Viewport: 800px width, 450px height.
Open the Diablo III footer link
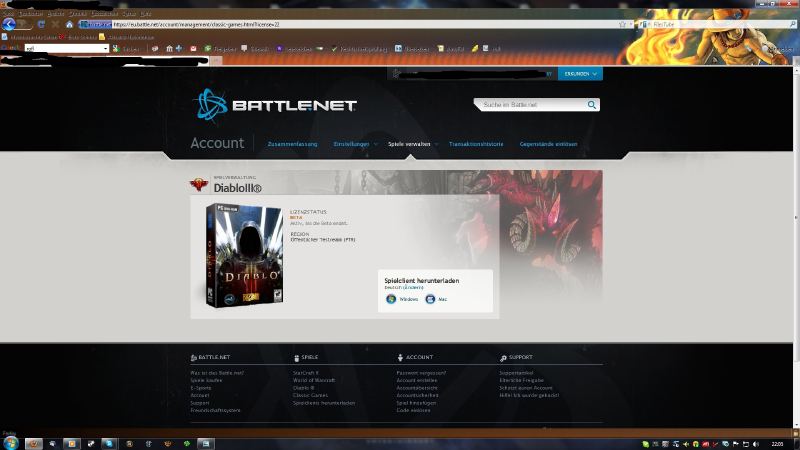(303, 388)
